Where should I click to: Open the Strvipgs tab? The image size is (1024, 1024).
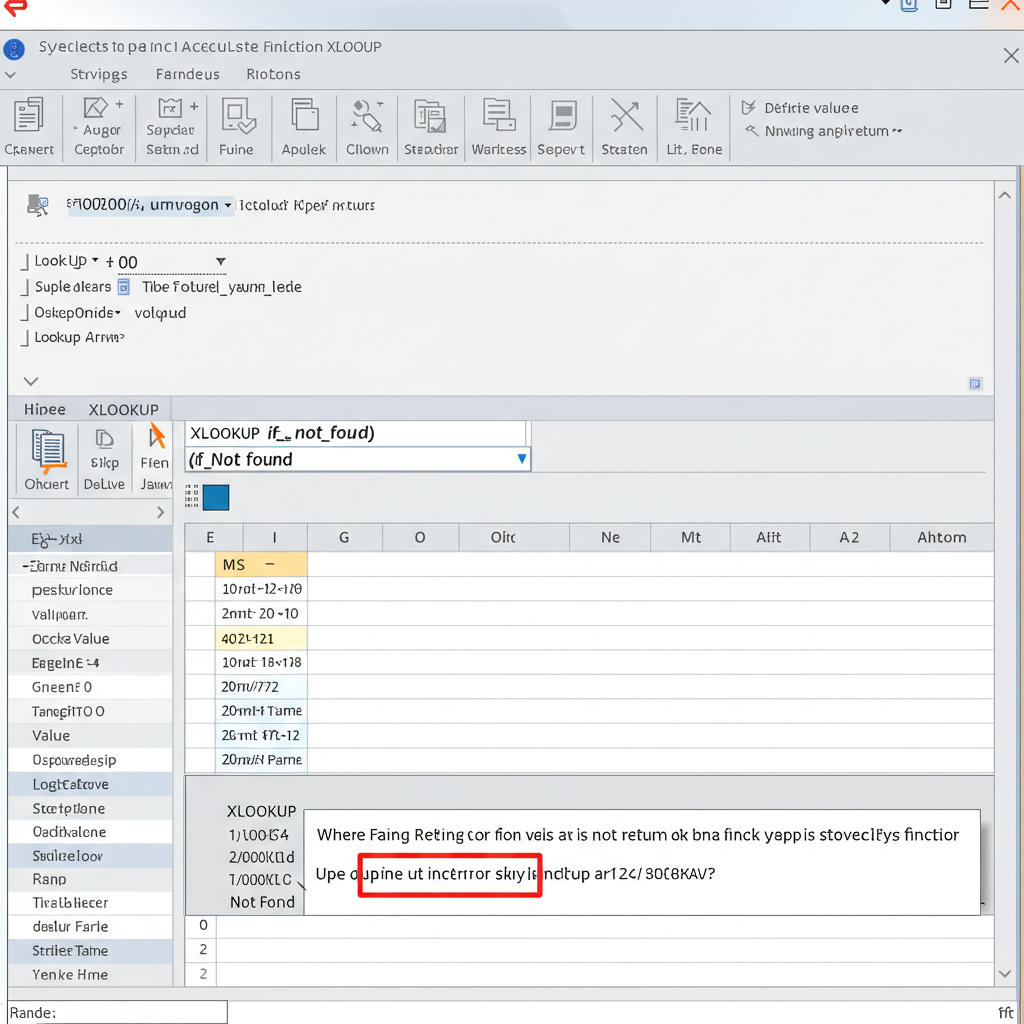point(99,74)
